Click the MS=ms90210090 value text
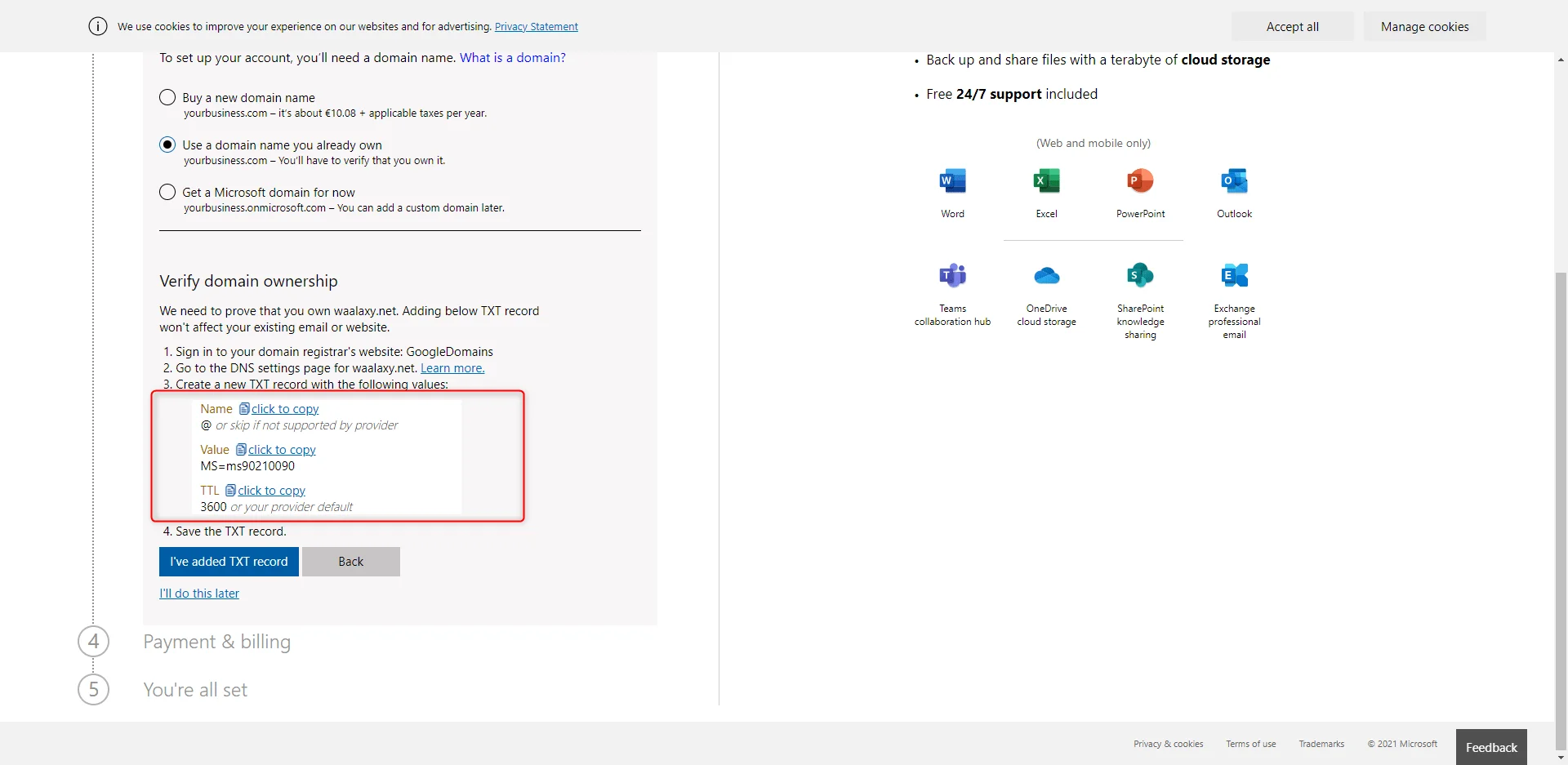 click(247, 466)
